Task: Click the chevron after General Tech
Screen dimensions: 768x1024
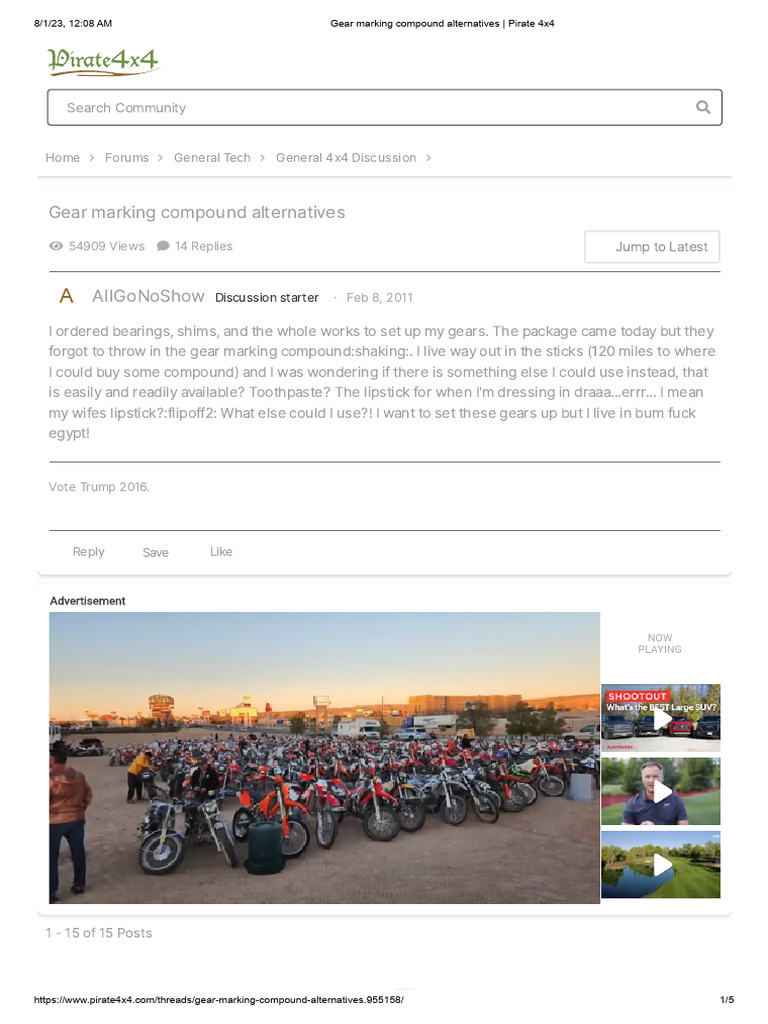Action: (263, 158)
